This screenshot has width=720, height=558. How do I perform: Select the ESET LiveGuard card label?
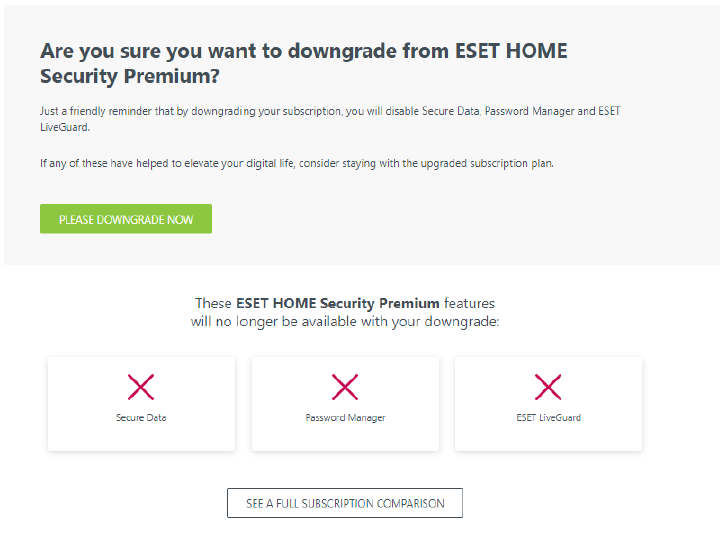(548, 418)
